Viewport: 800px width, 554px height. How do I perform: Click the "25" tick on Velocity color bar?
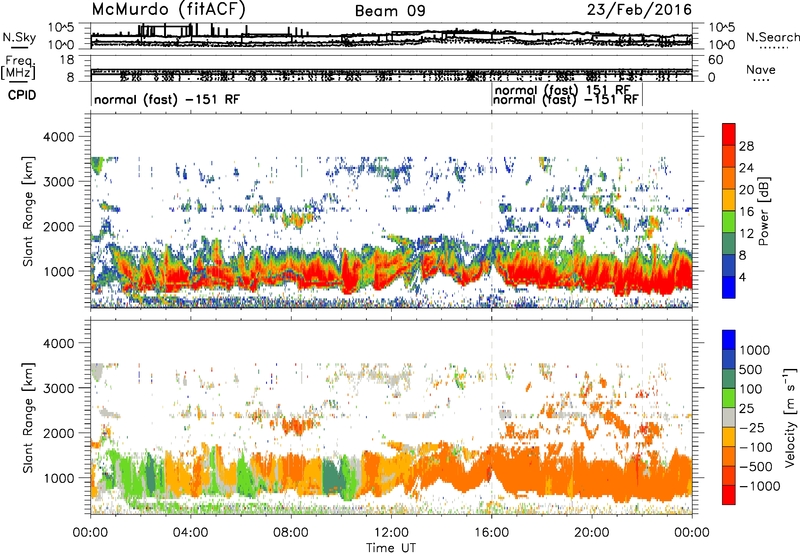tap(747, 409)
